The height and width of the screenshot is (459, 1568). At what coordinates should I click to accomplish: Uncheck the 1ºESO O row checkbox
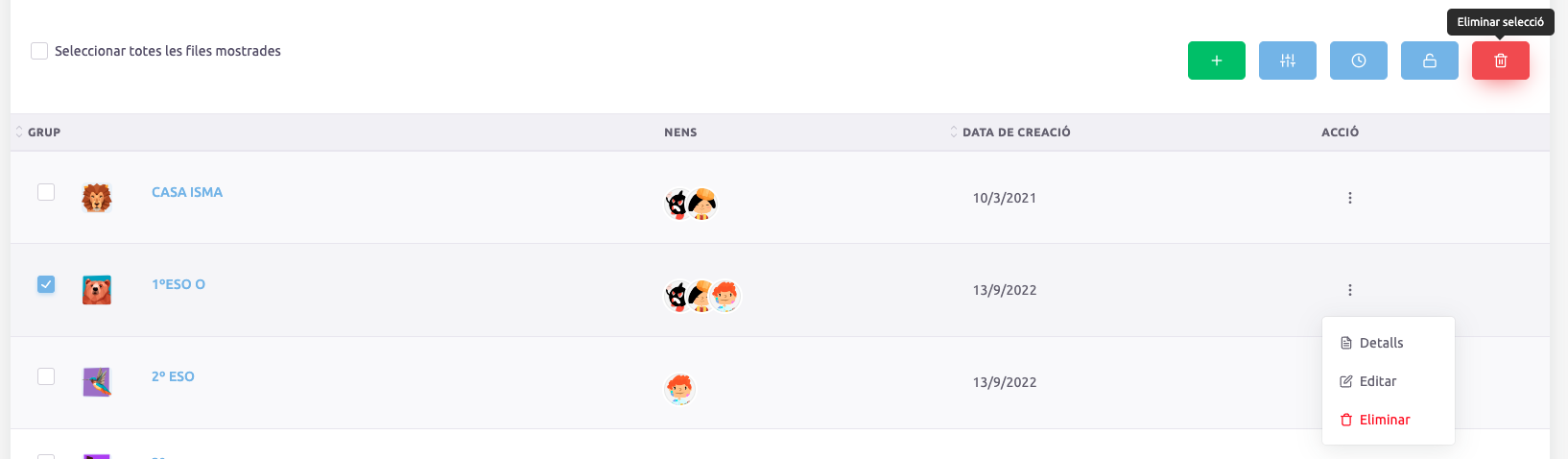(46, 284)
